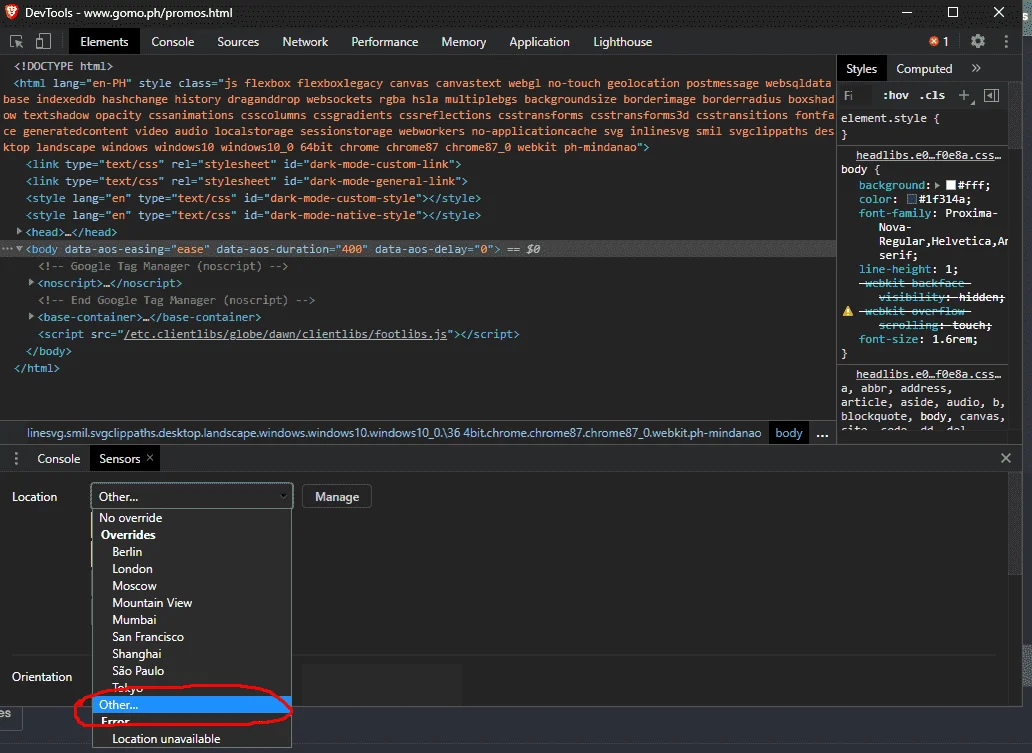Toggle the device toolbar icon

click(x=43, y=41)
